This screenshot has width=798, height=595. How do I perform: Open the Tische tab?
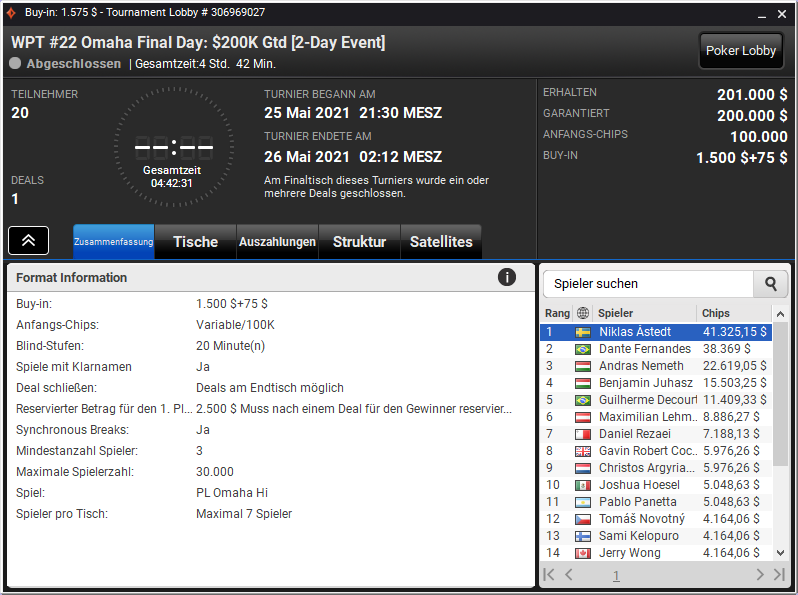[x=195, y=242]
